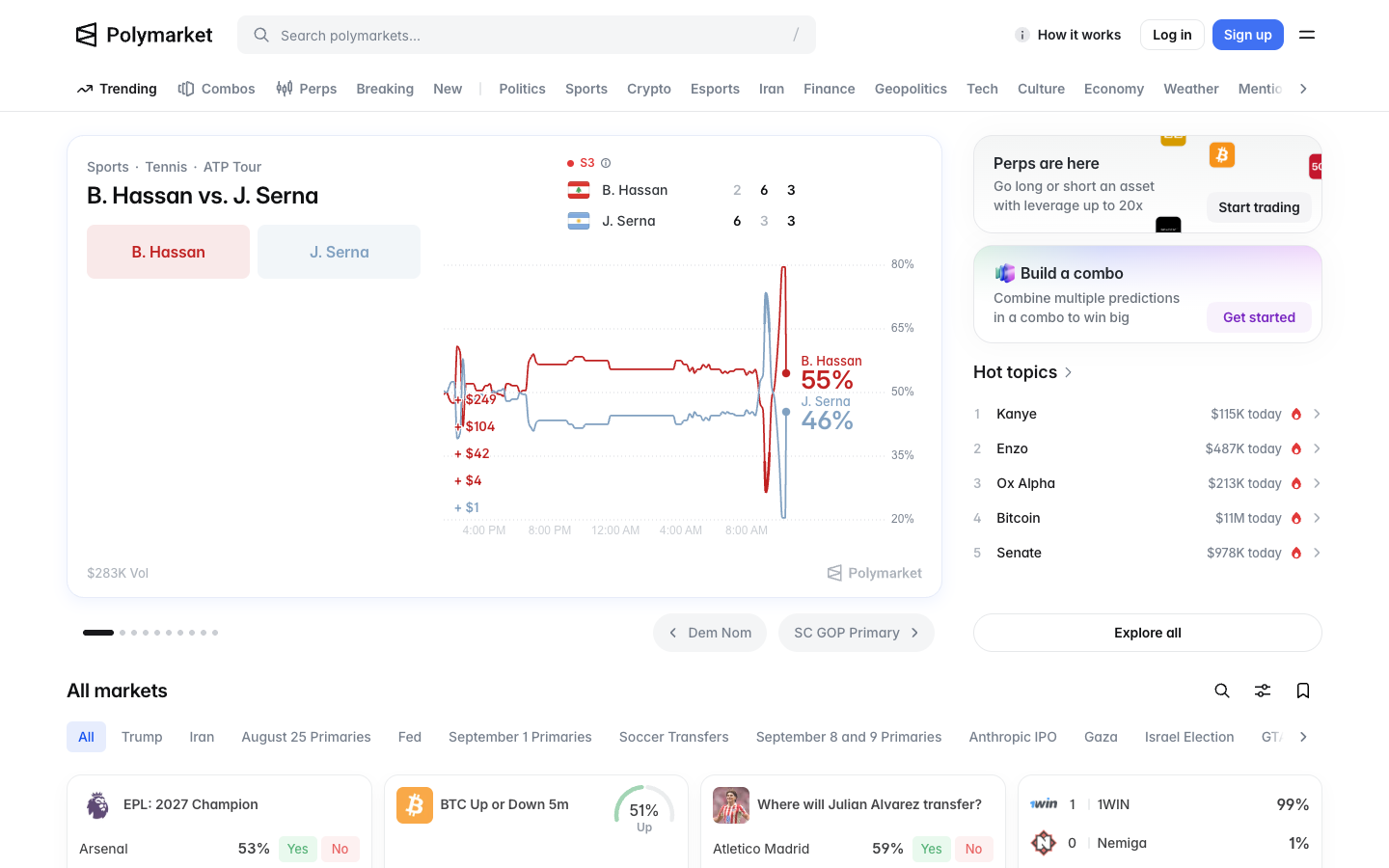Click the Search polymarkets input field

tap(527, 35)
